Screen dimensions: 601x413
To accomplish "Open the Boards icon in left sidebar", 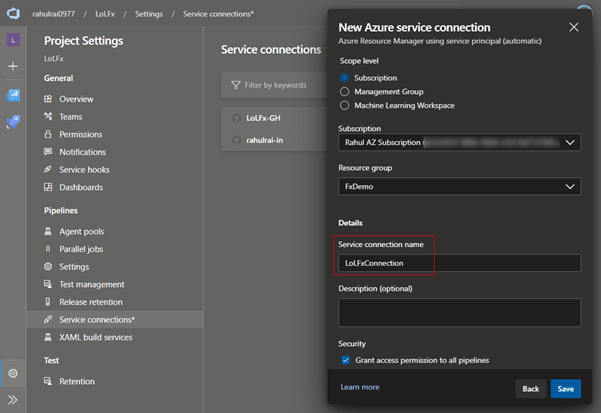I will (x=13, y=95).
